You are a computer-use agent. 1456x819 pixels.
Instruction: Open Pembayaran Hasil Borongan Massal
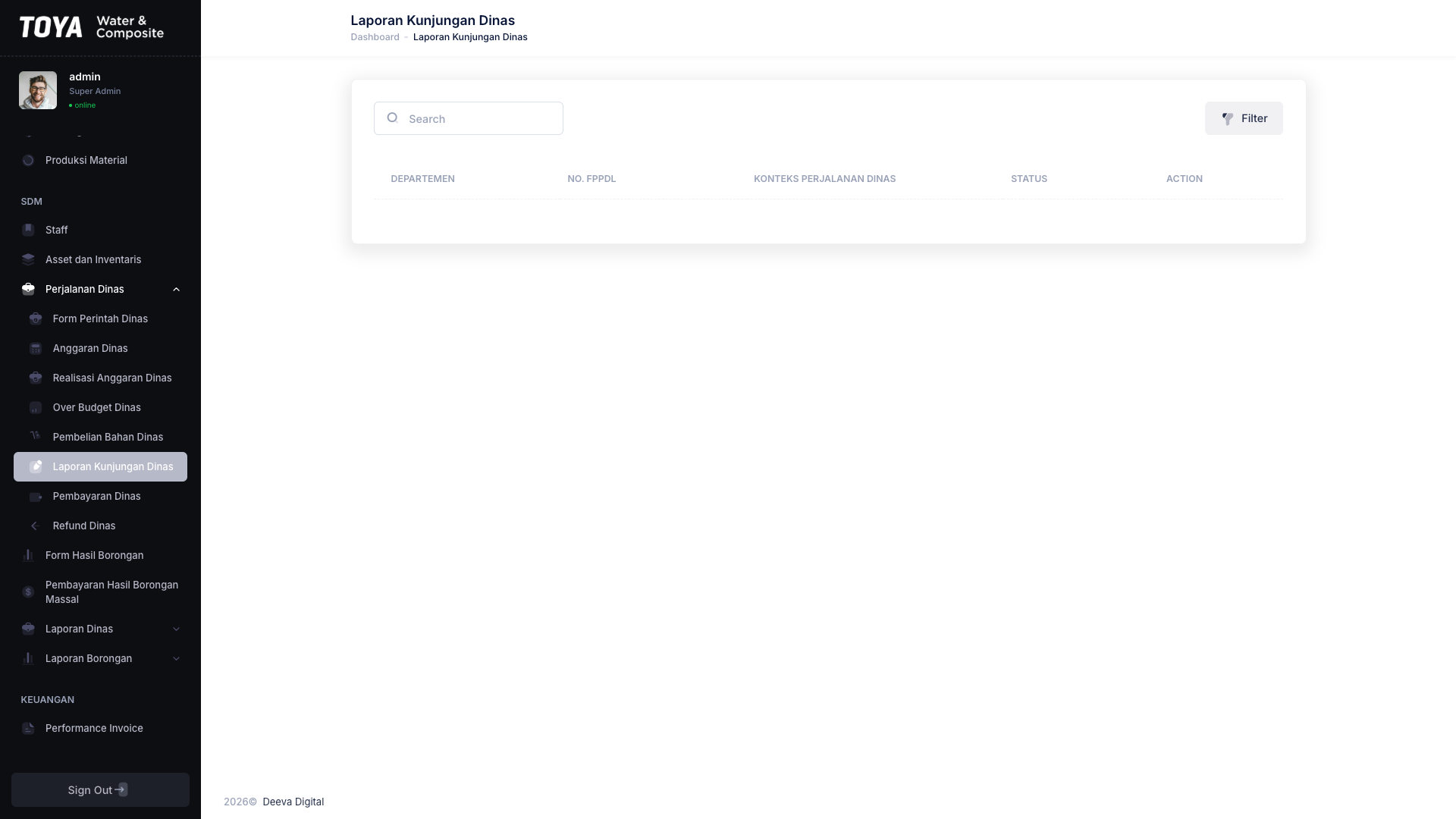click(100, 591)
